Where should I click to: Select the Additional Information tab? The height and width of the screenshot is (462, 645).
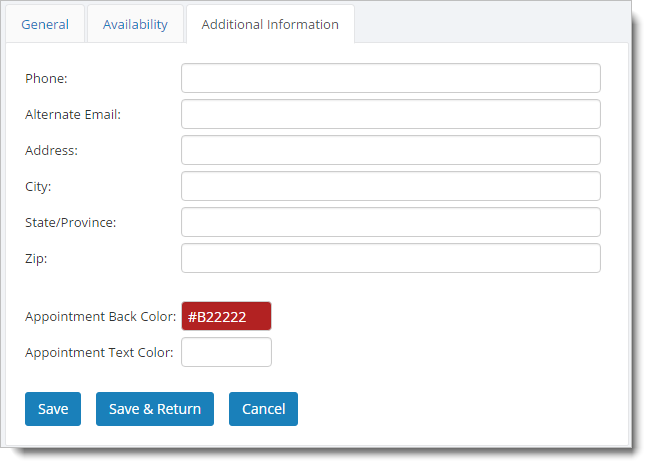point(270,24)
